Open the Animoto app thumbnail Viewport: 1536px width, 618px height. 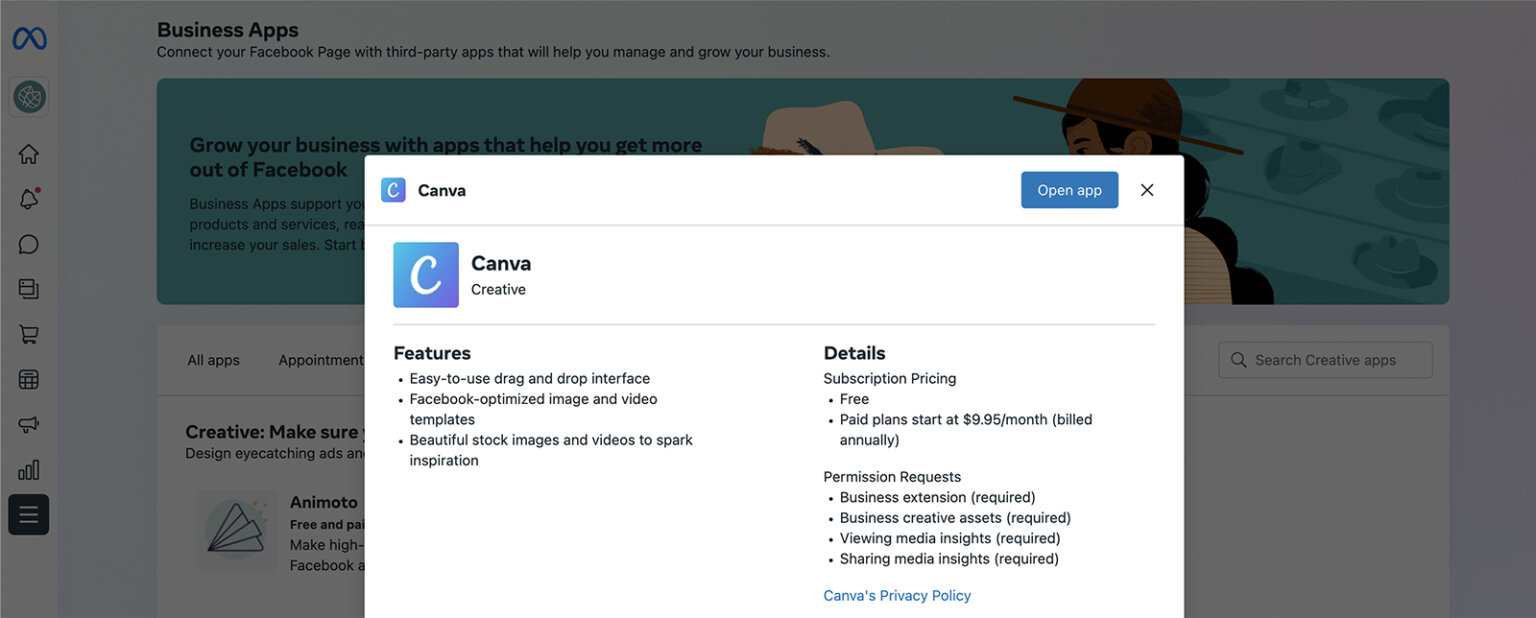tap(237, 531)
